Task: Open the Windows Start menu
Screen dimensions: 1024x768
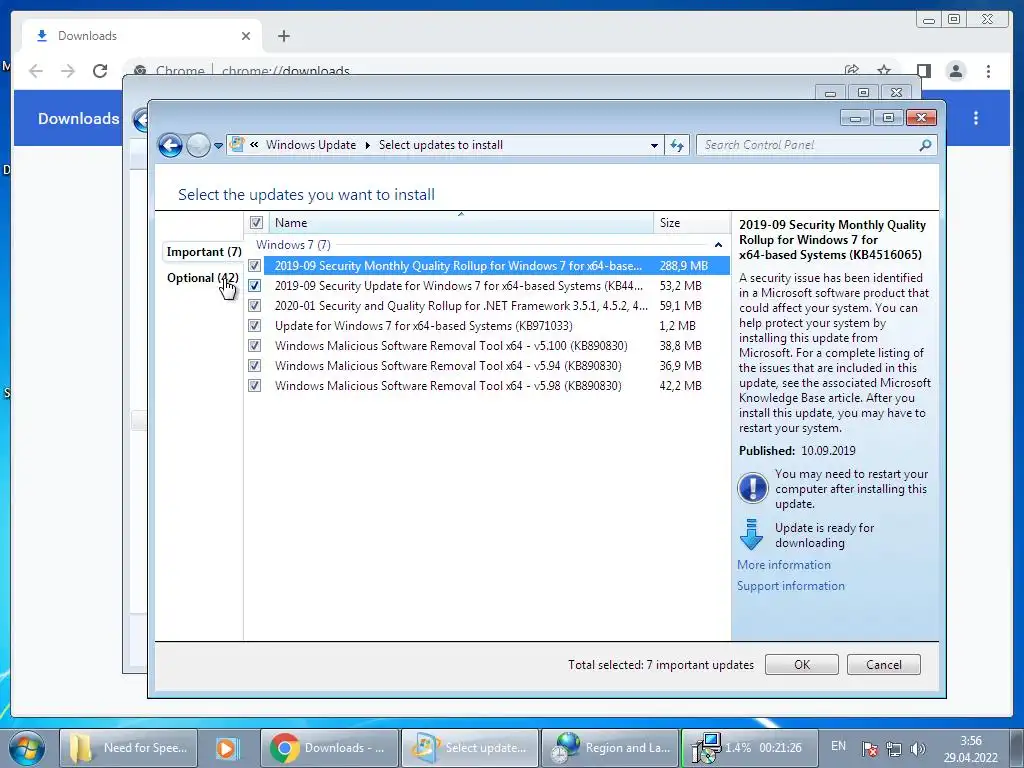Action: tap(27, 748)
